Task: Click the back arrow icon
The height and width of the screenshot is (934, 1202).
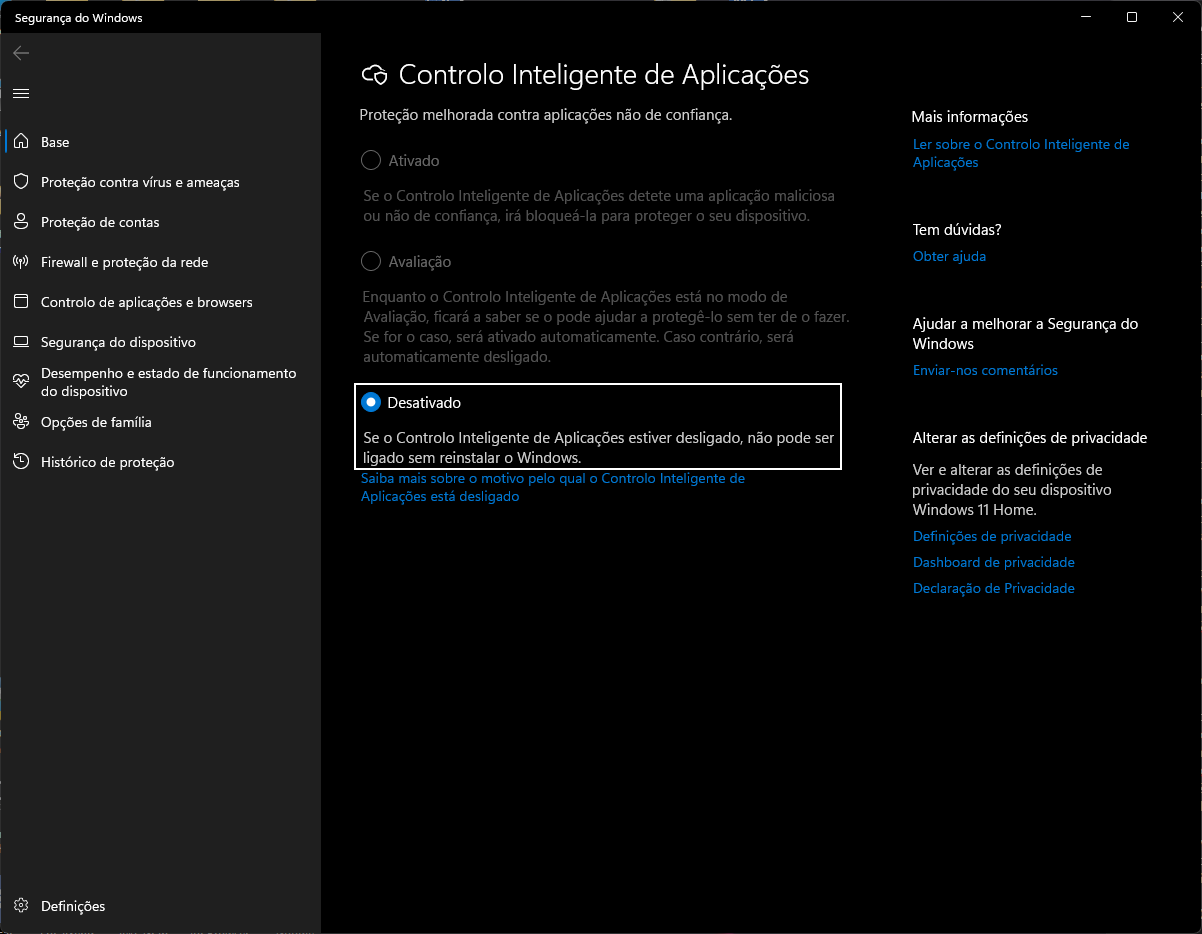Action: [x=21, y=53]
